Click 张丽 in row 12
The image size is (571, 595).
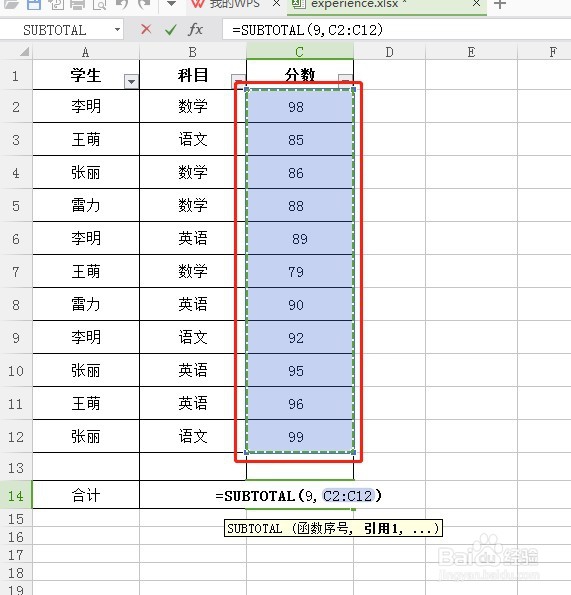coord(86,436)
